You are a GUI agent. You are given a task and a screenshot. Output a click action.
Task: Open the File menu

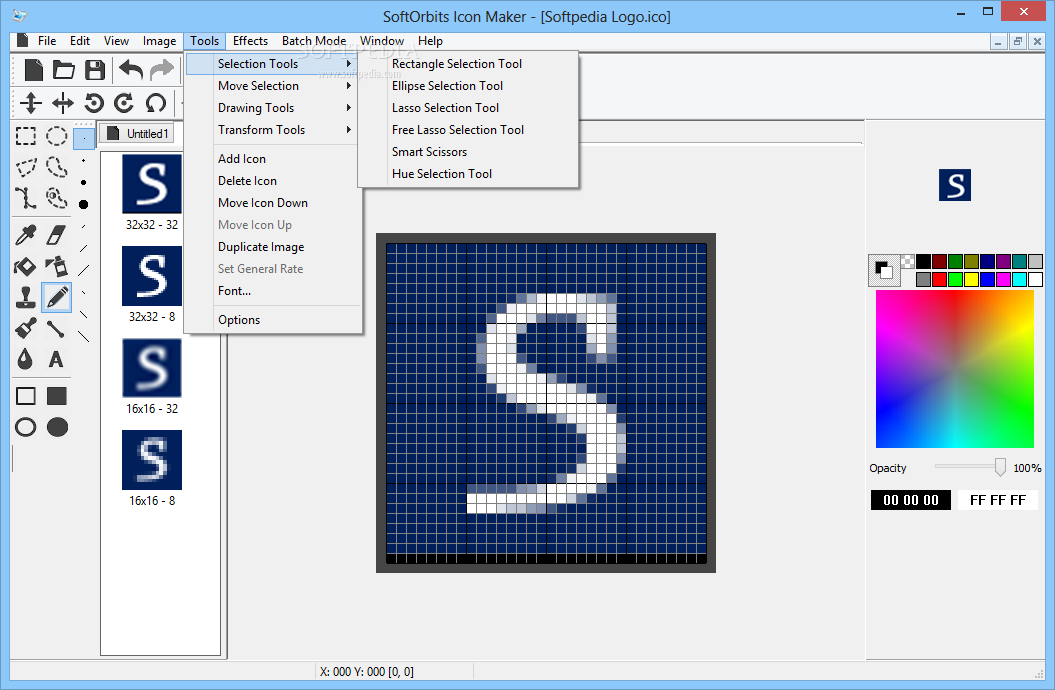[47, 41]
